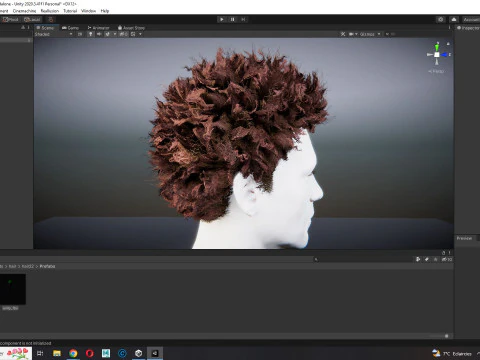The width and height of the screenshot is (480, 360).
Task: Click the Project search field
Action: 363,259
